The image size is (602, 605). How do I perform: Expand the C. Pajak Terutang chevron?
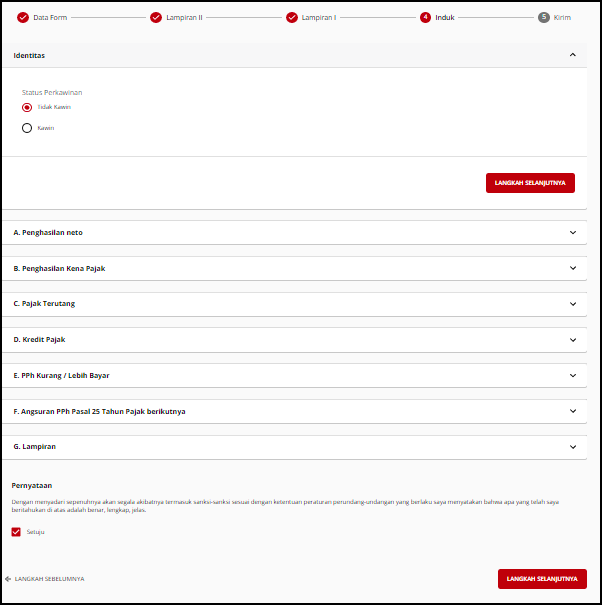pyautogui.click(x=572, y=304)
